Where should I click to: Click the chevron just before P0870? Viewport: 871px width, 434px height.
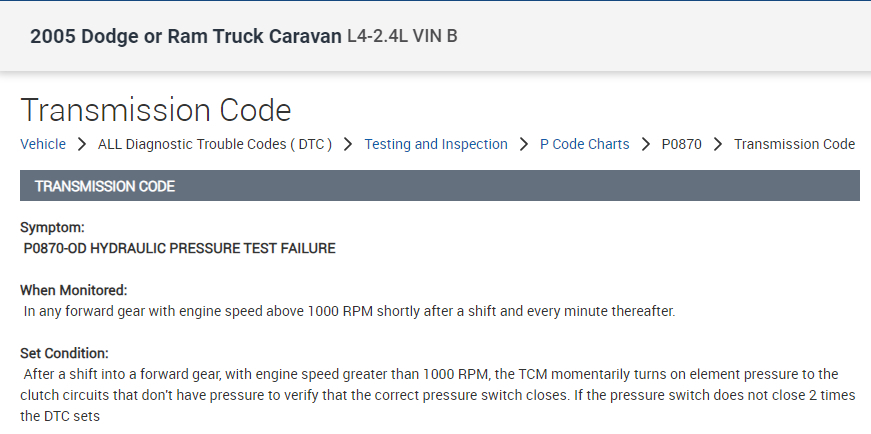[646, 144]
